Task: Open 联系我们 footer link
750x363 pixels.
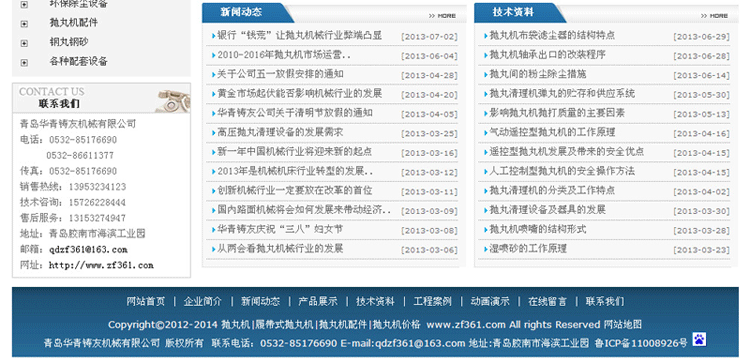Action: click(605, 301)
